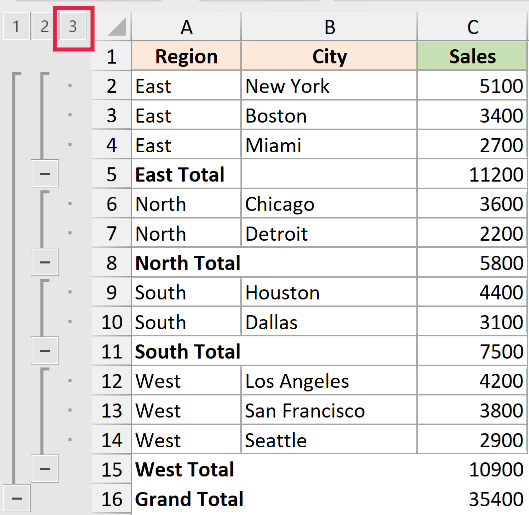Select the 5800 sales cell
Viewport: 529px width, 515px height.
coord(472,262)
